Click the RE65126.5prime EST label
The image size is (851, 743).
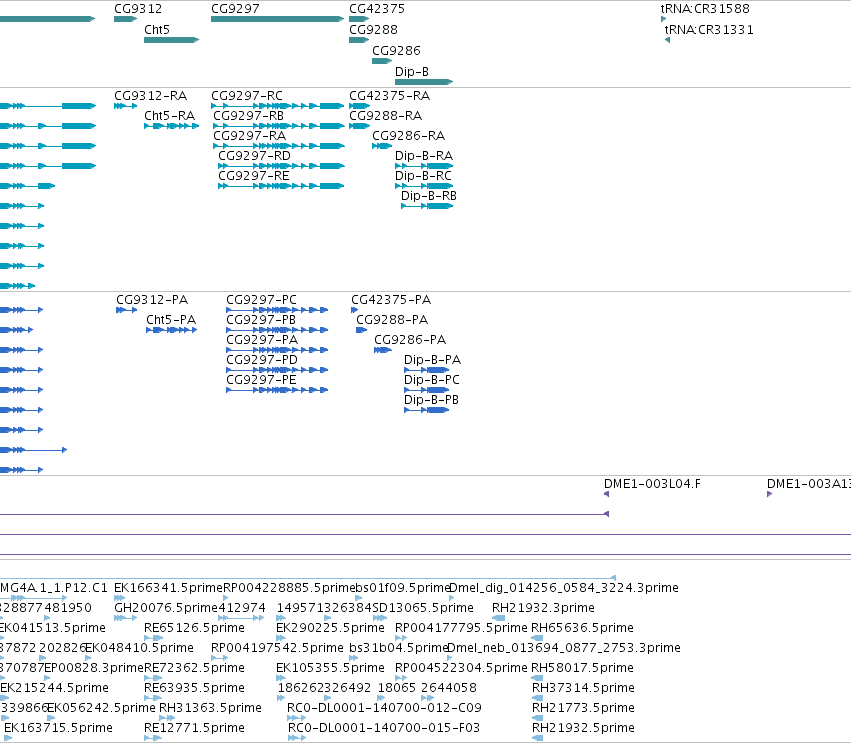[194, 628]
